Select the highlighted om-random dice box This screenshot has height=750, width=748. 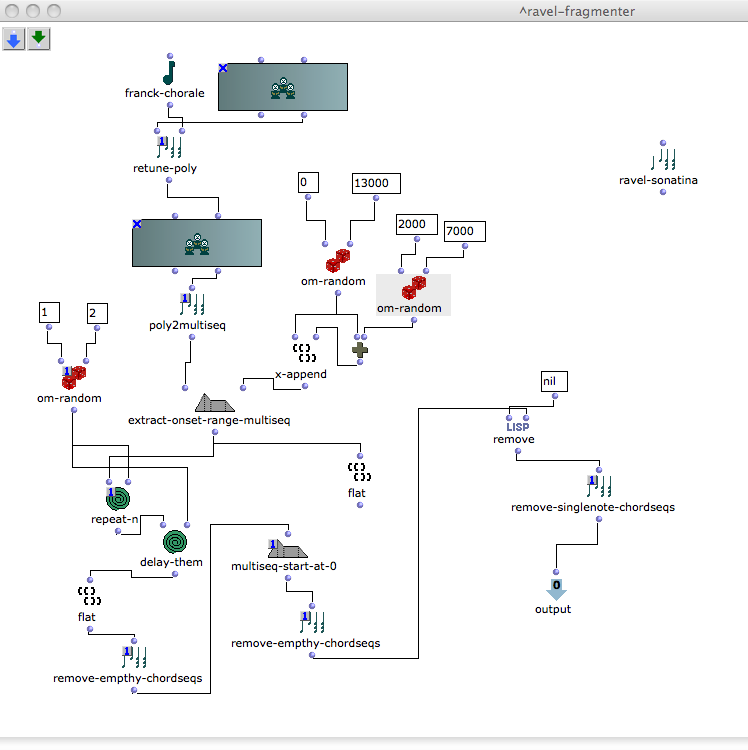pyautogui.click(x=411, y=292)
